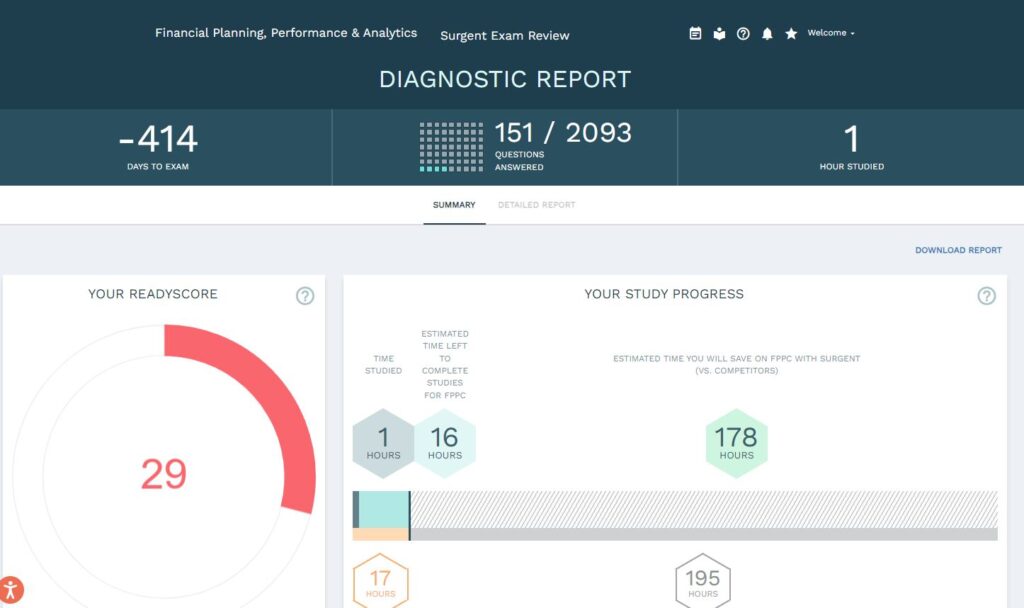The image size is (1024, 608).
Task: Click the Your ReadyScore heading
Action: (153, 294)
